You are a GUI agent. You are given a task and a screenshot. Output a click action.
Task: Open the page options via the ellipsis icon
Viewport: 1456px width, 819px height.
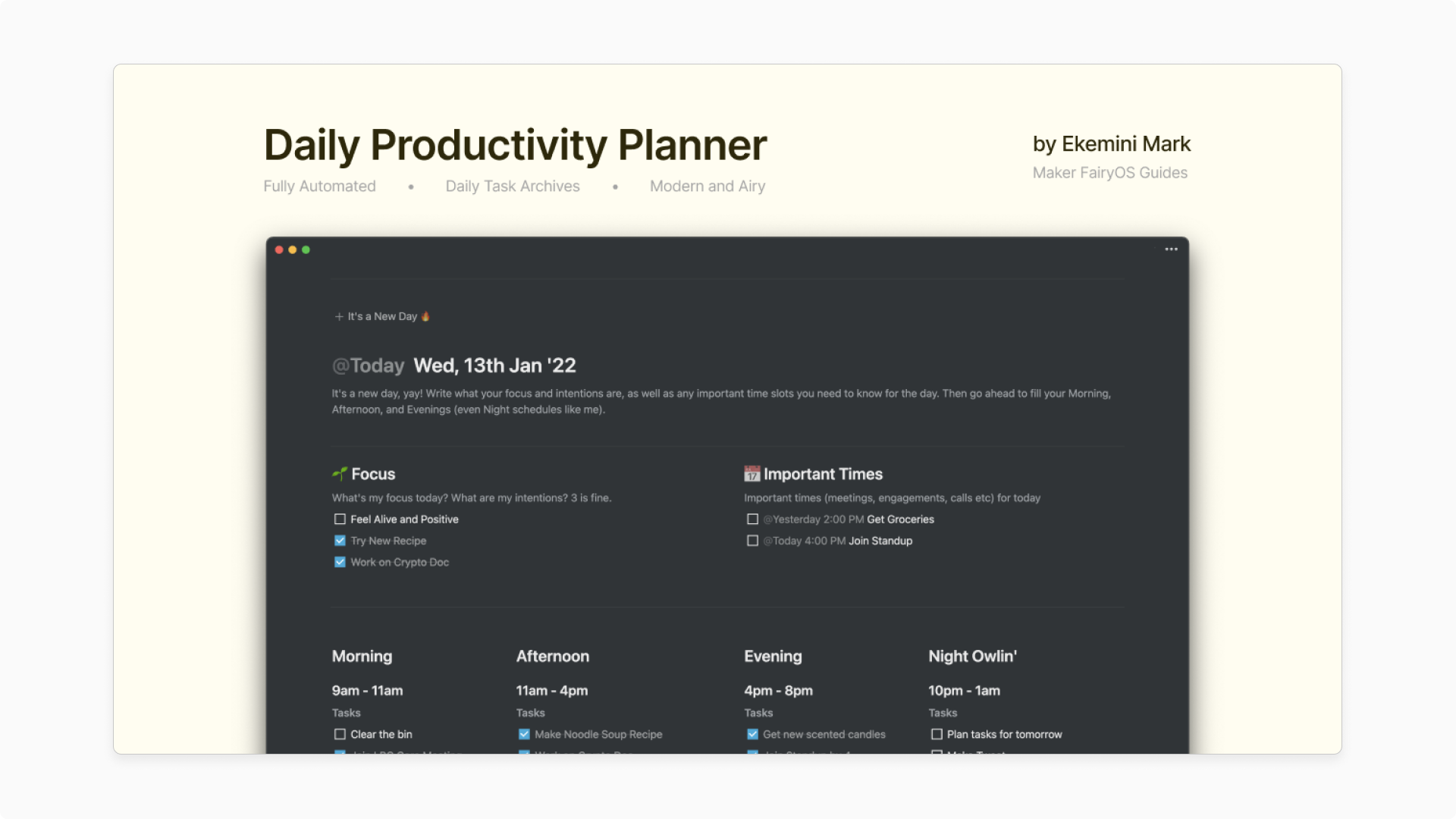[1171, 249]
